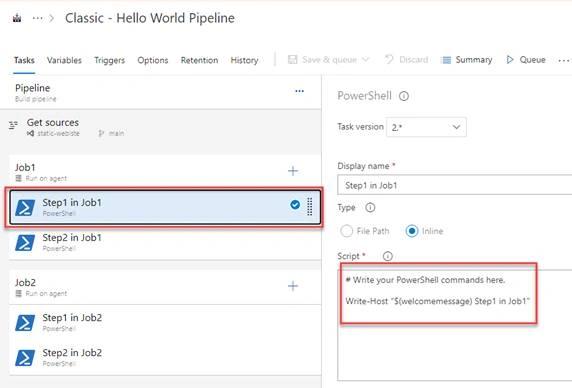Select the File Path radio button
Image resolution: width=572 pixels, height=388 pixels.
tap(346, 231)
